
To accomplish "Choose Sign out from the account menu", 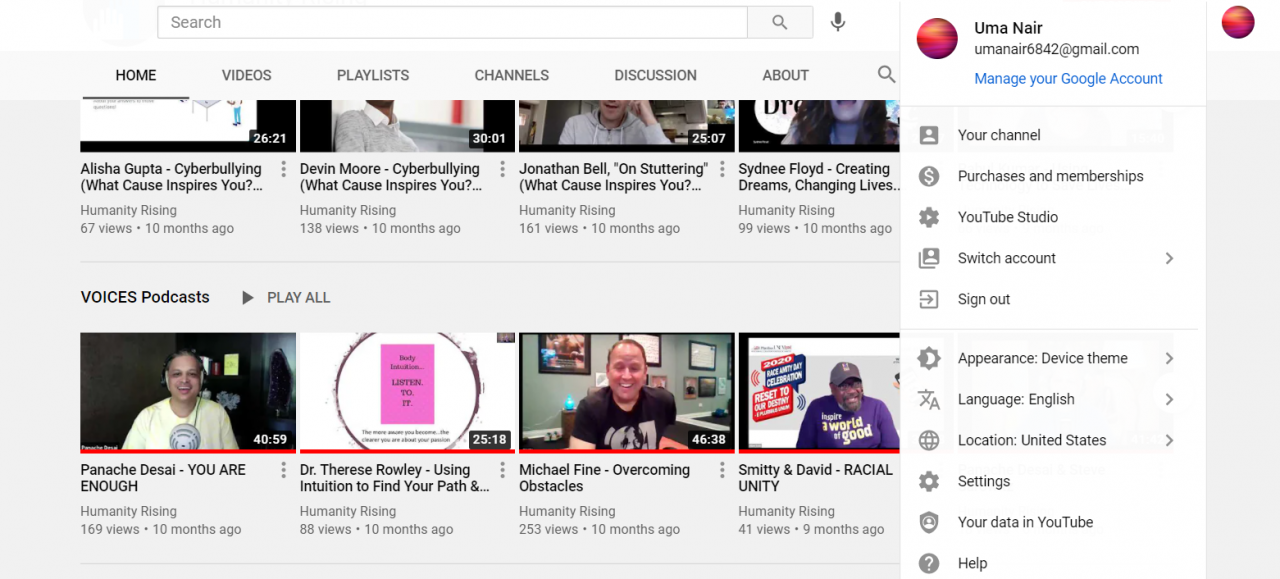I will [1053, 299].
